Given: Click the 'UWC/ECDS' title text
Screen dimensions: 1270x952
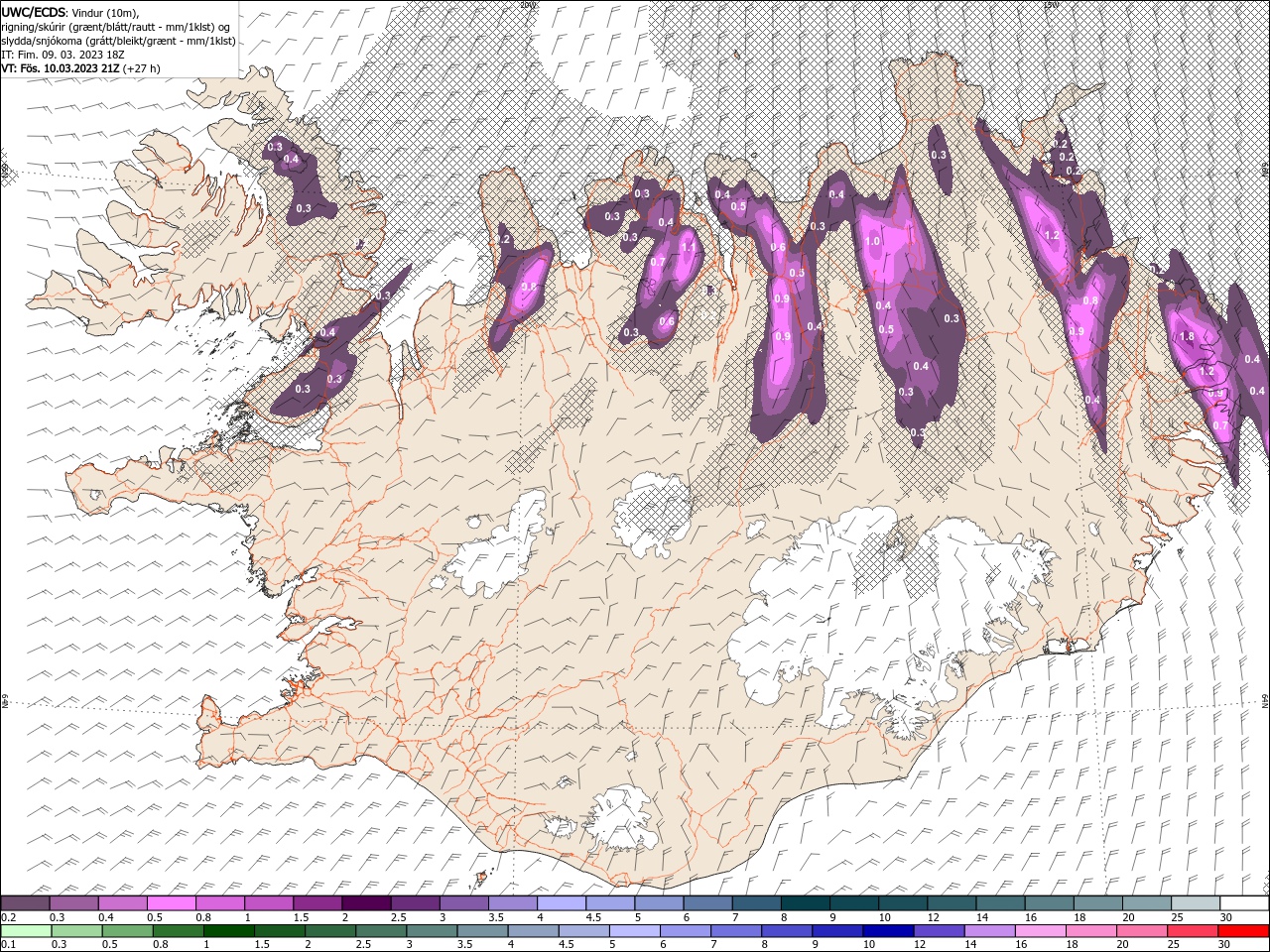Looking at the screenshot, I should tap(34, 12).
